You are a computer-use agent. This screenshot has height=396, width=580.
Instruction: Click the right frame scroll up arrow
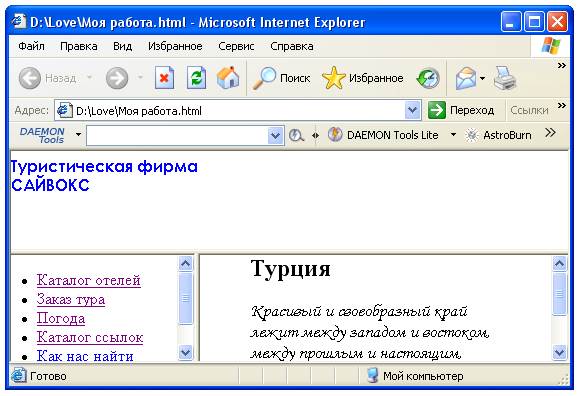pyautogui.click(x=559, y=263)
